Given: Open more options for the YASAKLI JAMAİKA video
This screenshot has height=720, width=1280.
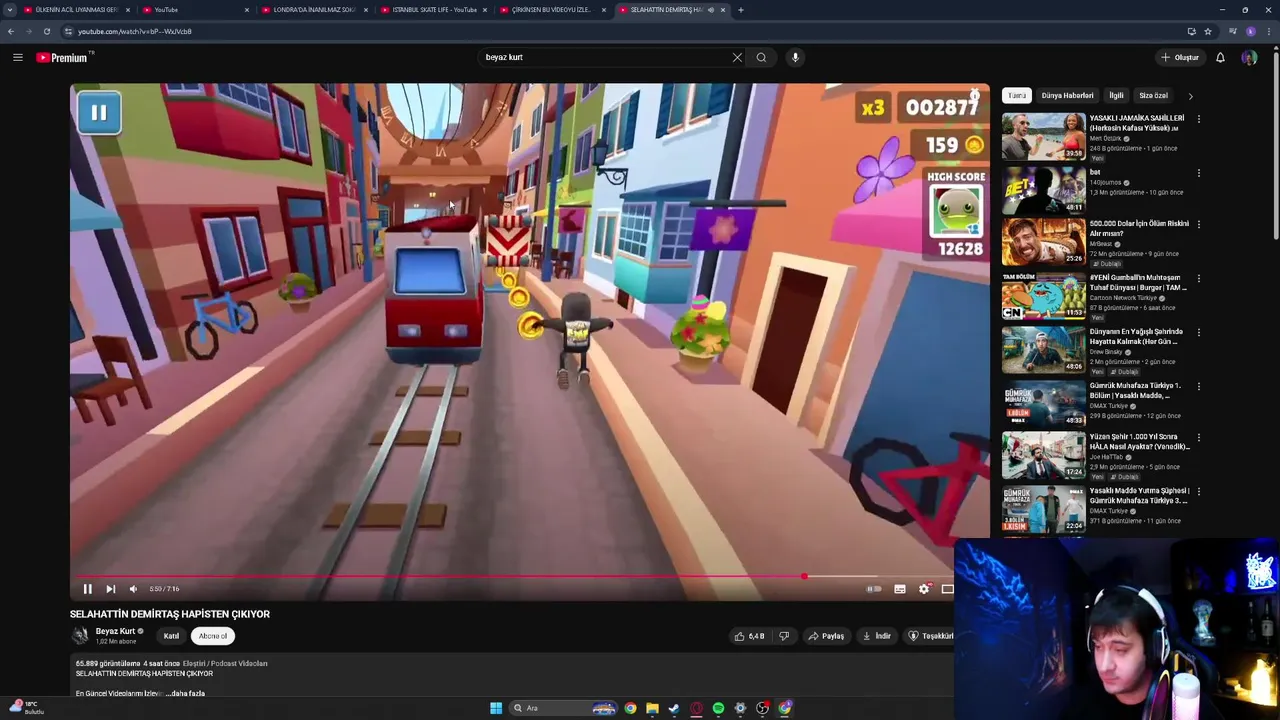Looking at the screenshot, I should pos(1198,119).
